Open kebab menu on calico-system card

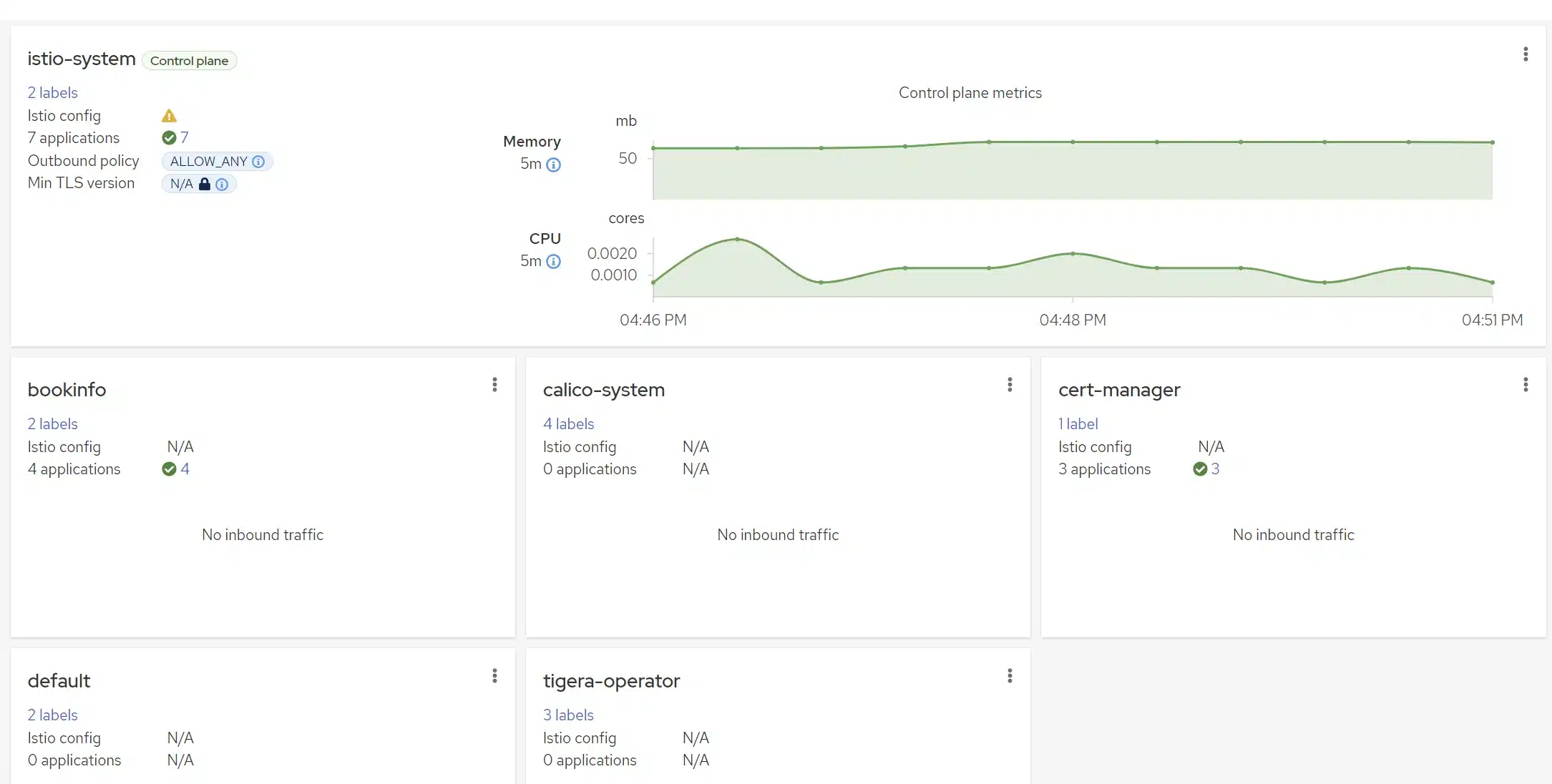coord(1010,385)
